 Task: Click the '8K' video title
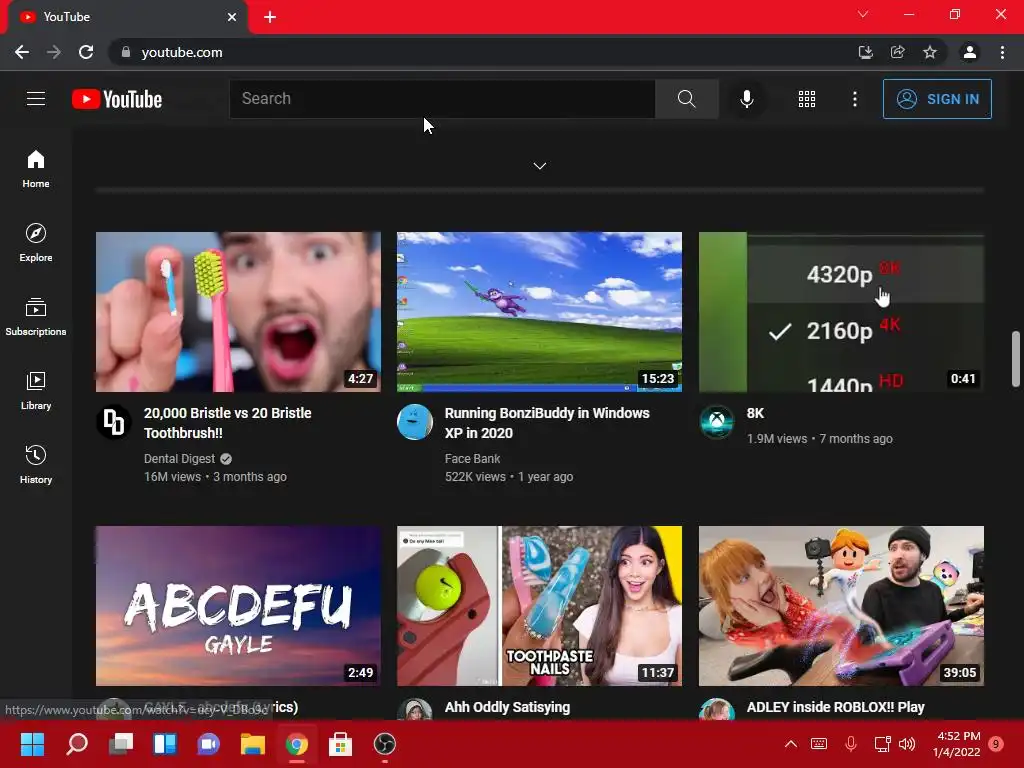point(755,413)
